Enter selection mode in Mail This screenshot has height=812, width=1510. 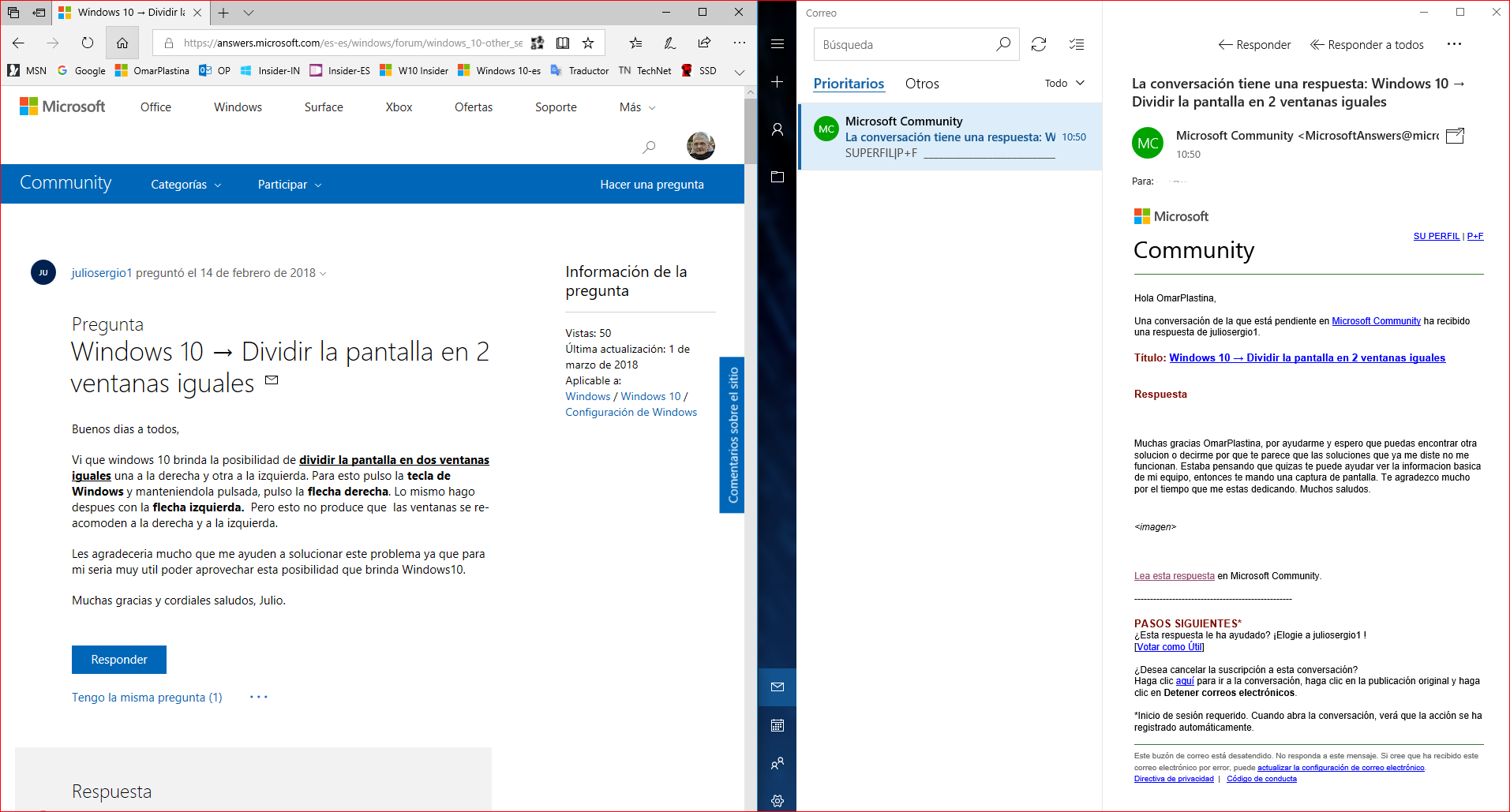[x=1077, y=44]
